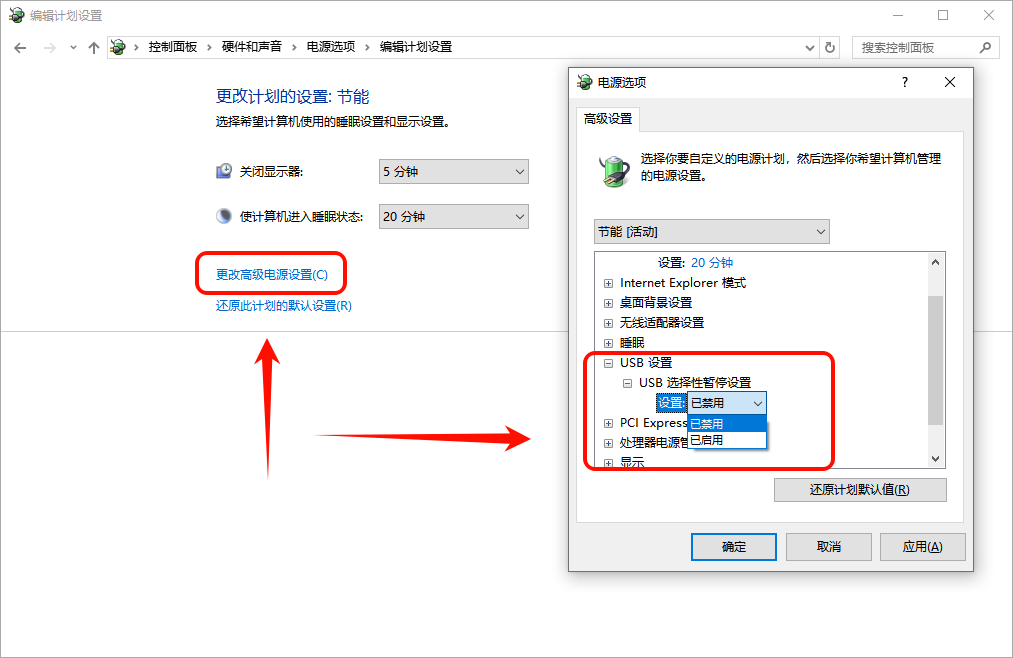The width and height of the screenshot is (1013, 658).
Task: Open recent locations dropdown arrow
Action: 73,48
